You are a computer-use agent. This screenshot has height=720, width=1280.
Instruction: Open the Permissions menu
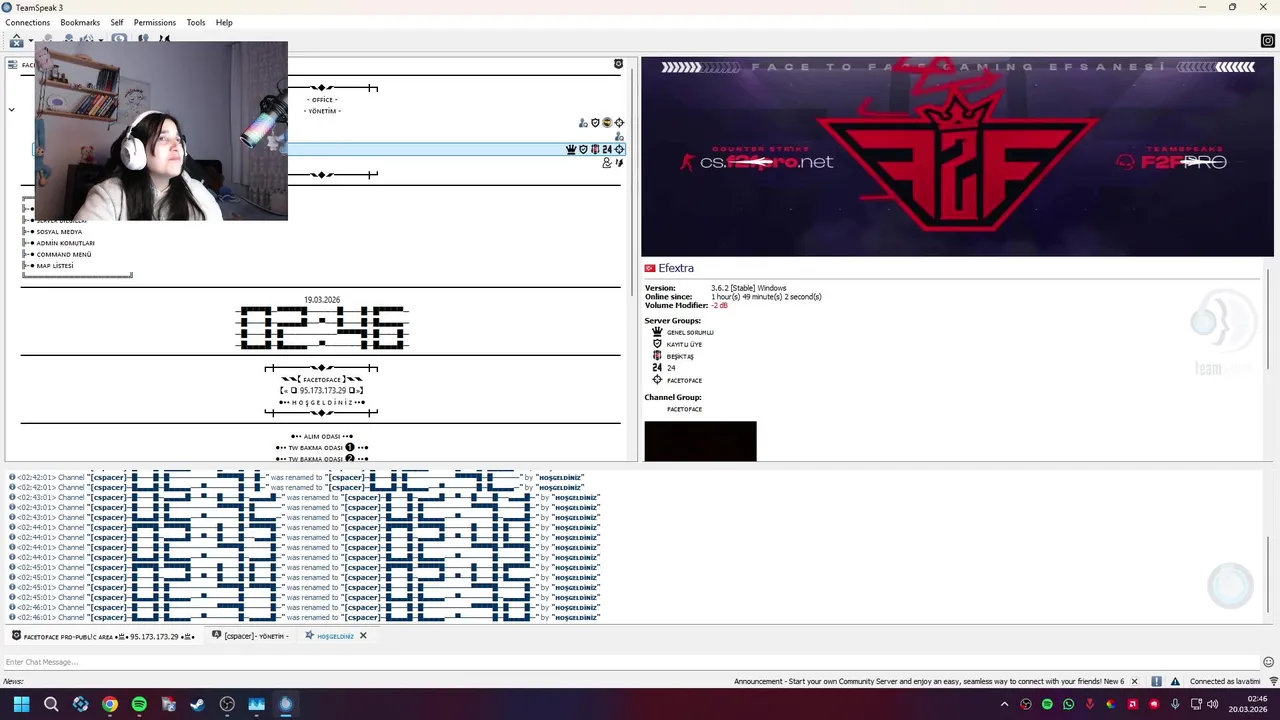tap(155, 22)
